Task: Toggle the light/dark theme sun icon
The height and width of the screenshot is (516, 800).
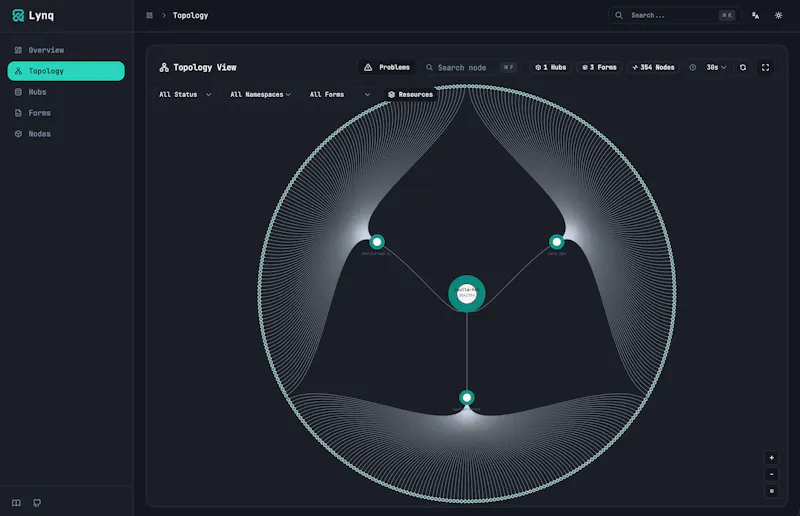Action: tap(778, 15)
